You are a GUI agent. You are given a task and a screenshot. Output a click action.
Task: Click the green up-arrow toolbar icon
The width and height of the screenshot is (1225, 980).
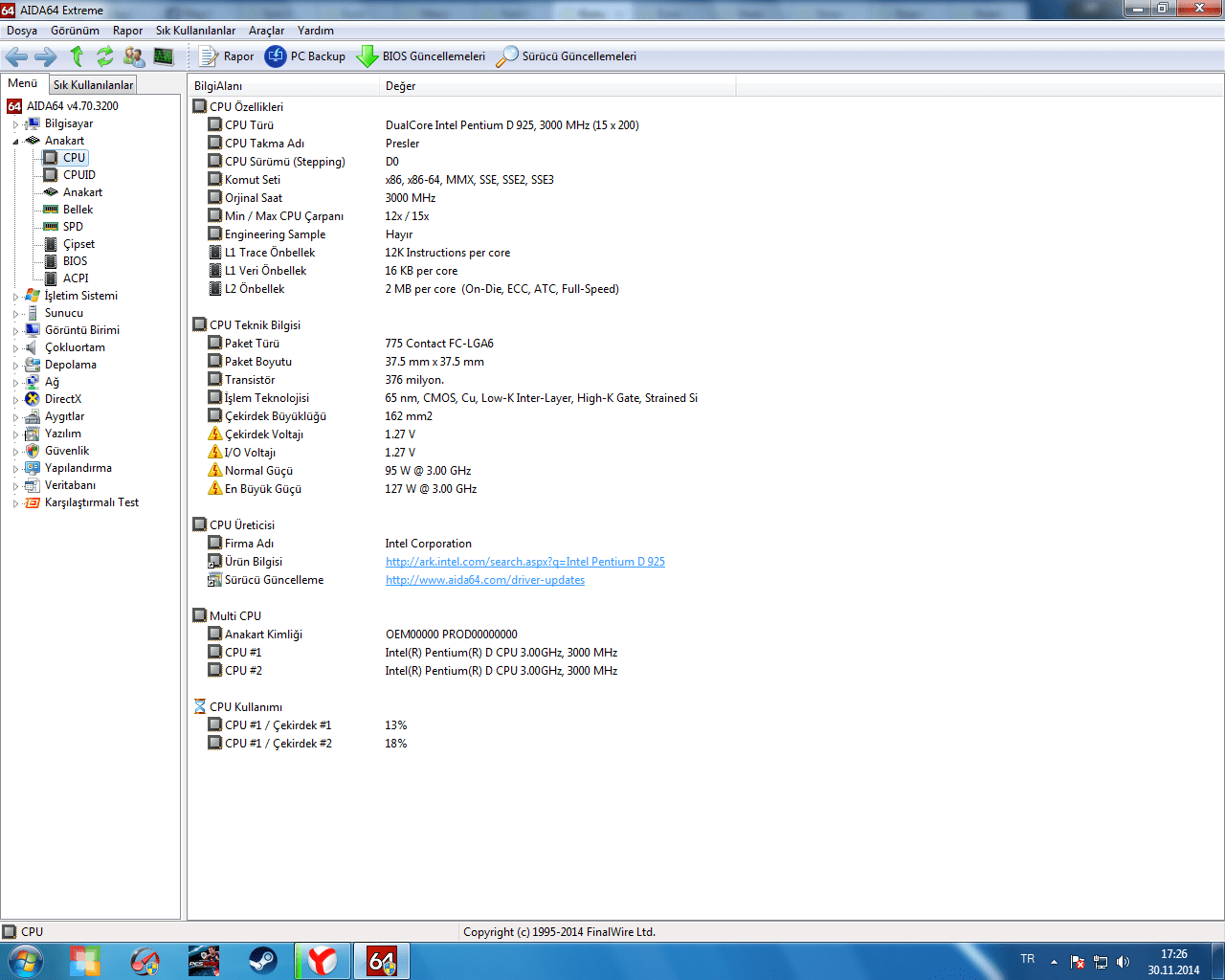coord(77,56)
